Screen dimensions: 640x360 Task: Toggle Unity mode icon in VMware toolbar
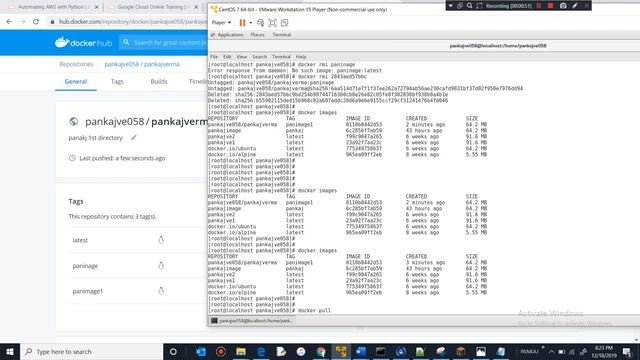click(284, 23)
